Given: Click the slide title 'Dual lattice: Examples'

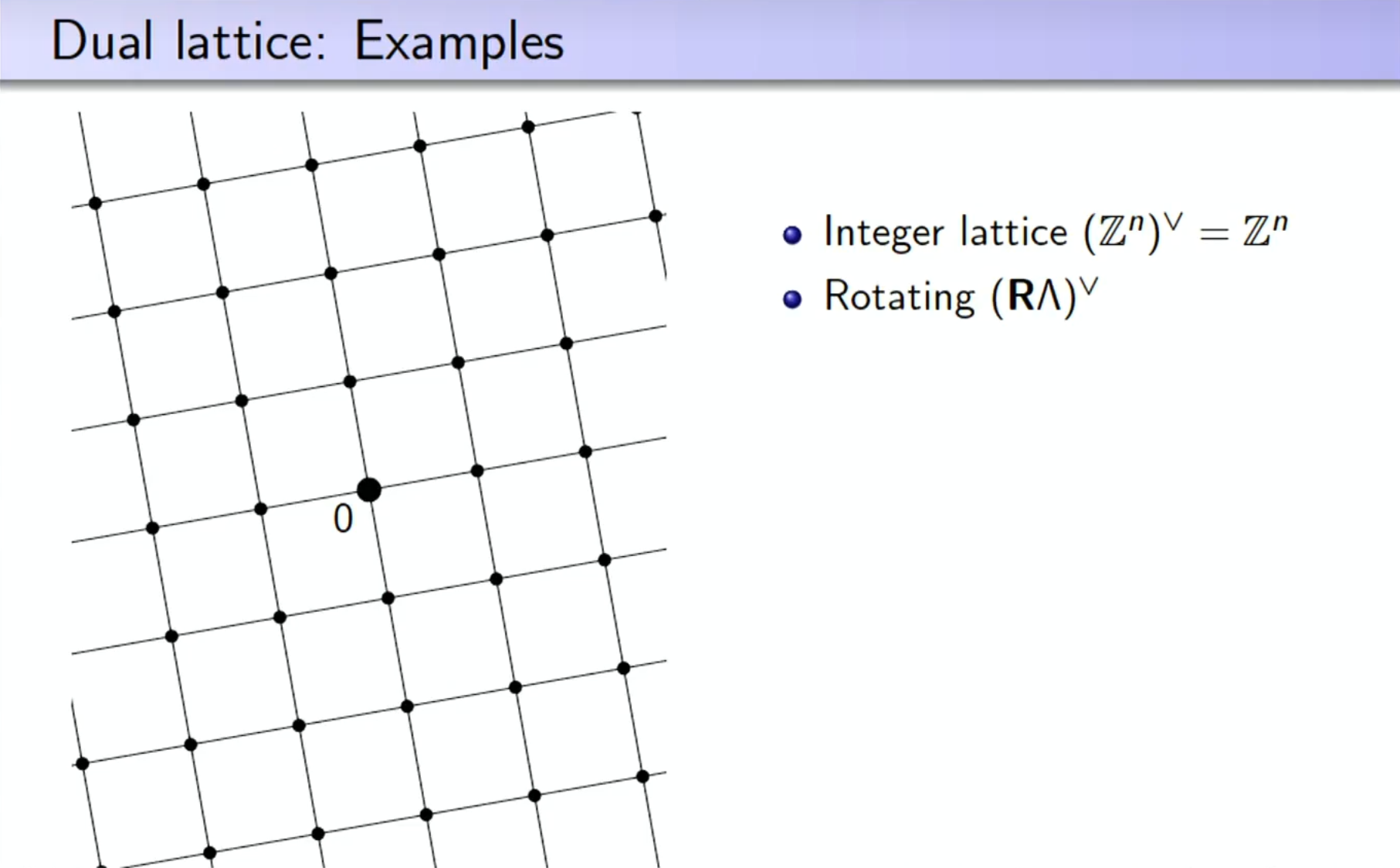Looking at the screenshot, I should click(x=307, y=41).
